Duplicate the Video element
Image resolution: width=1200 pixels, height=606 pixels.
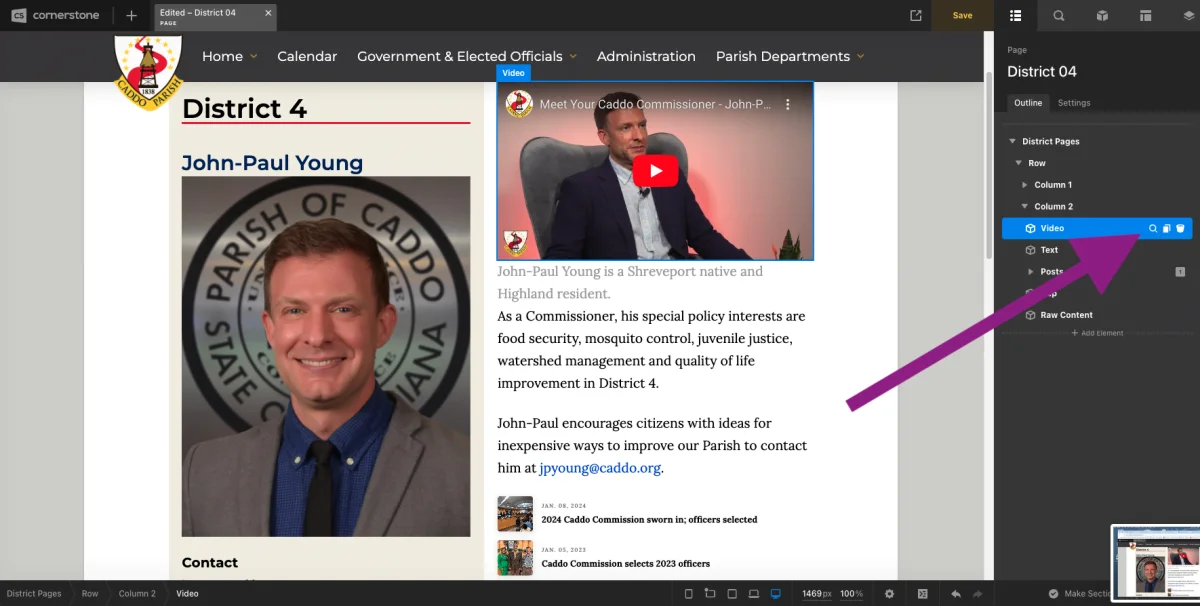click(1166, 228)
